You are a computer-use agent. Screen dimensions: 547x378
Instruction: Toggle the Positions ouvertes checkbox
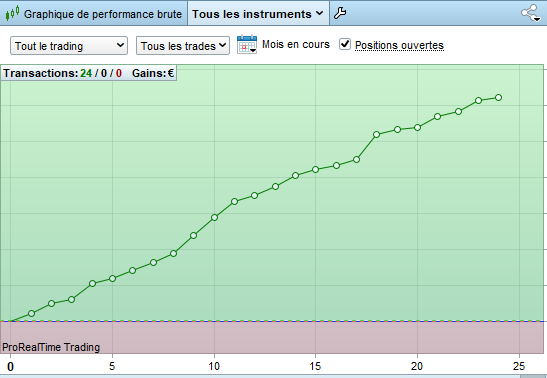(345, 44)
